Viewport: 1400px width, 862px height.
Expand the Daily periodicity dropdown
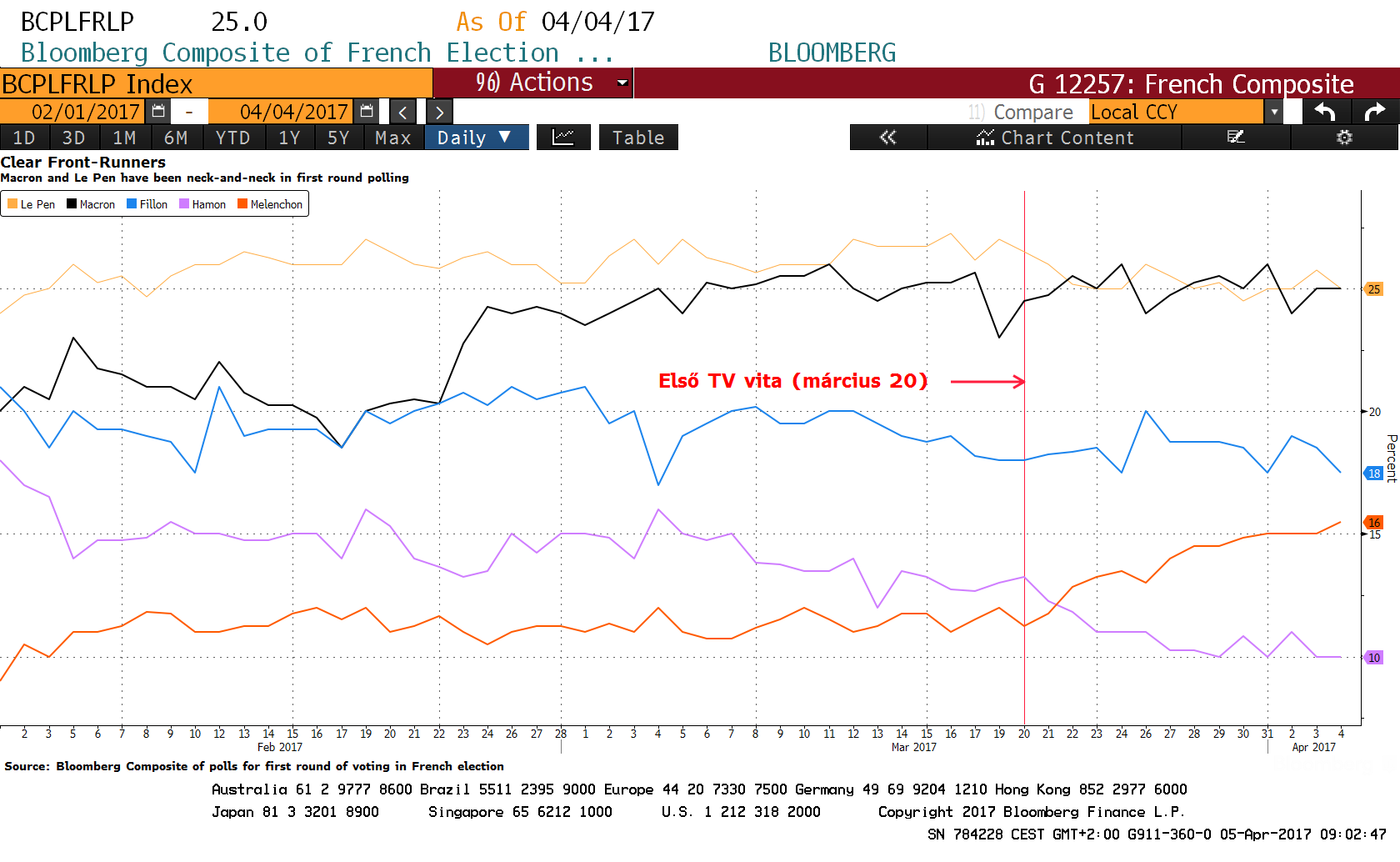(477, 138)
